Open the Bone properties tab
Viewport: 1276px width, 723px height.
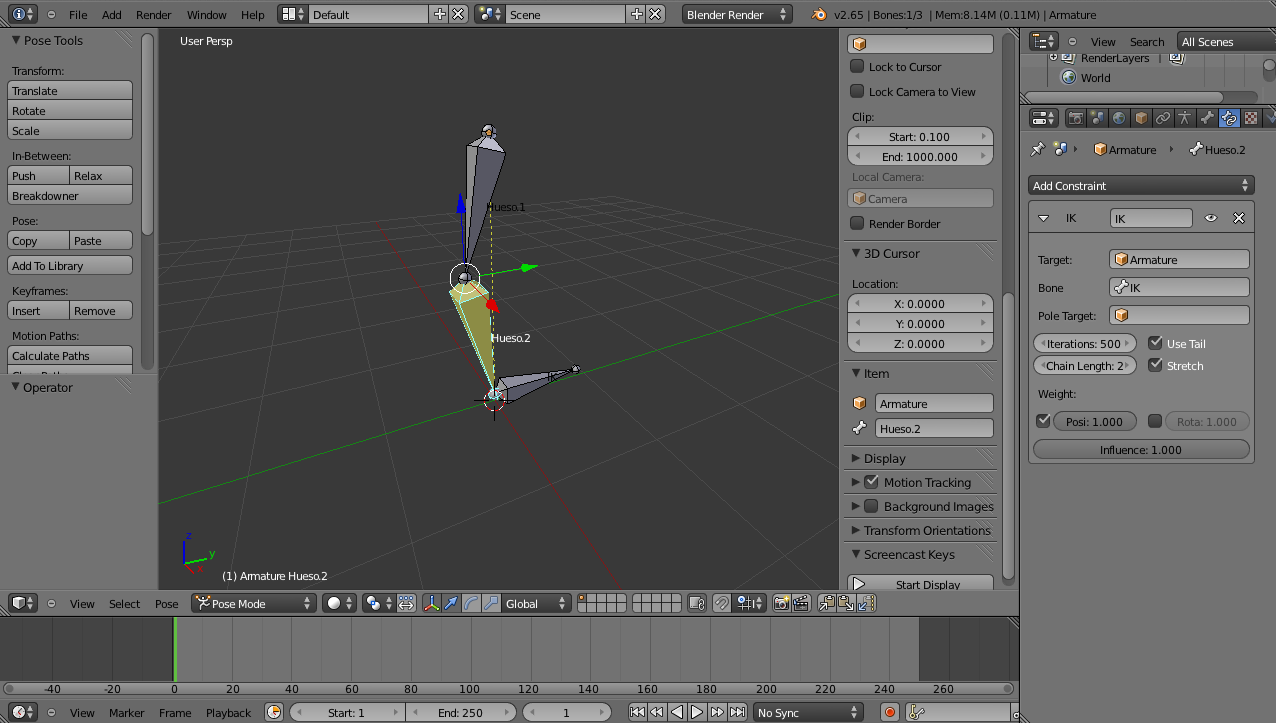tap(1207, 118)
